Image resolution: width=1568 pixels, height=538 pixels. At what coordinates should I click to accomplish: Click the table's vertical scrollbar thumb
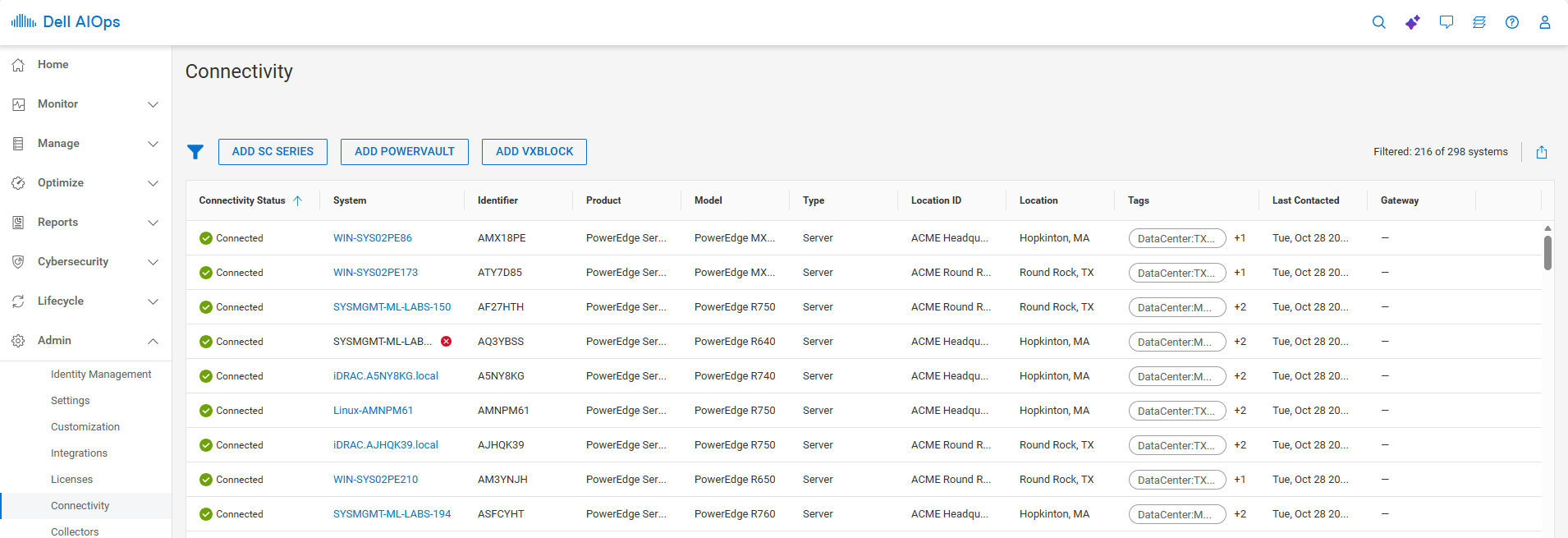pyautogui.click(x=1547, y=253)
